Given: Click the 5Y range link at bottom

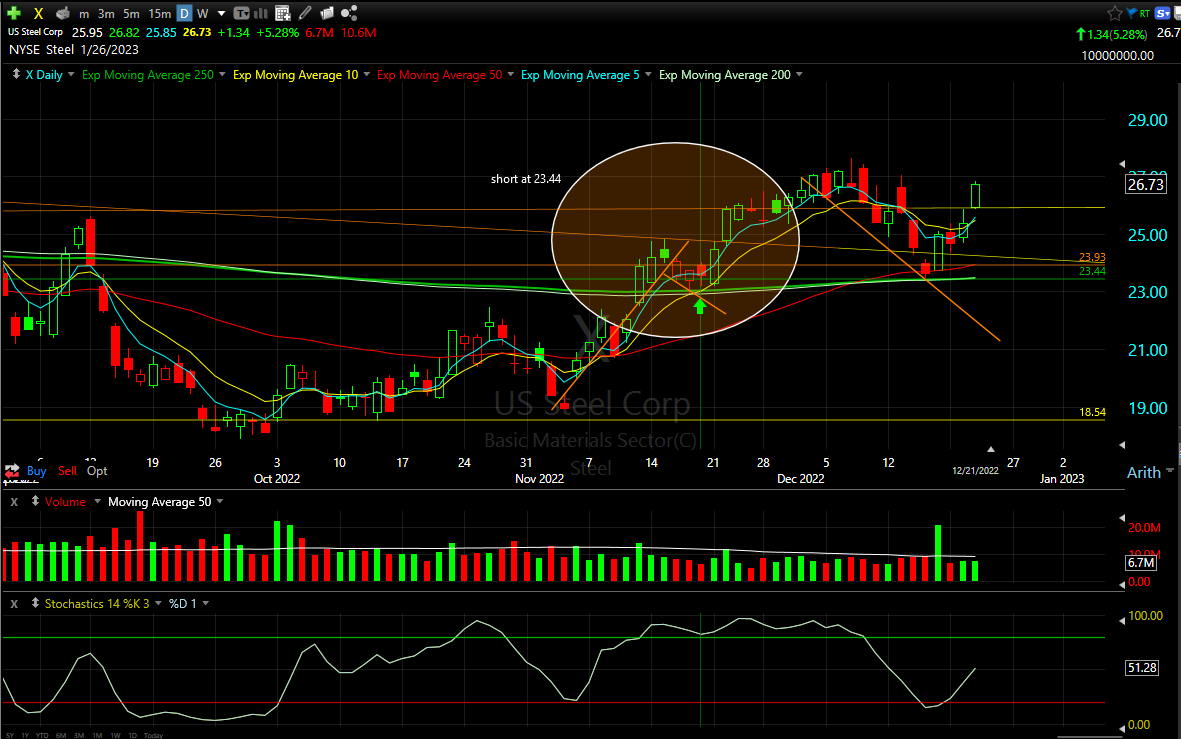Looking at the screenshot, I should coord(10,735).
